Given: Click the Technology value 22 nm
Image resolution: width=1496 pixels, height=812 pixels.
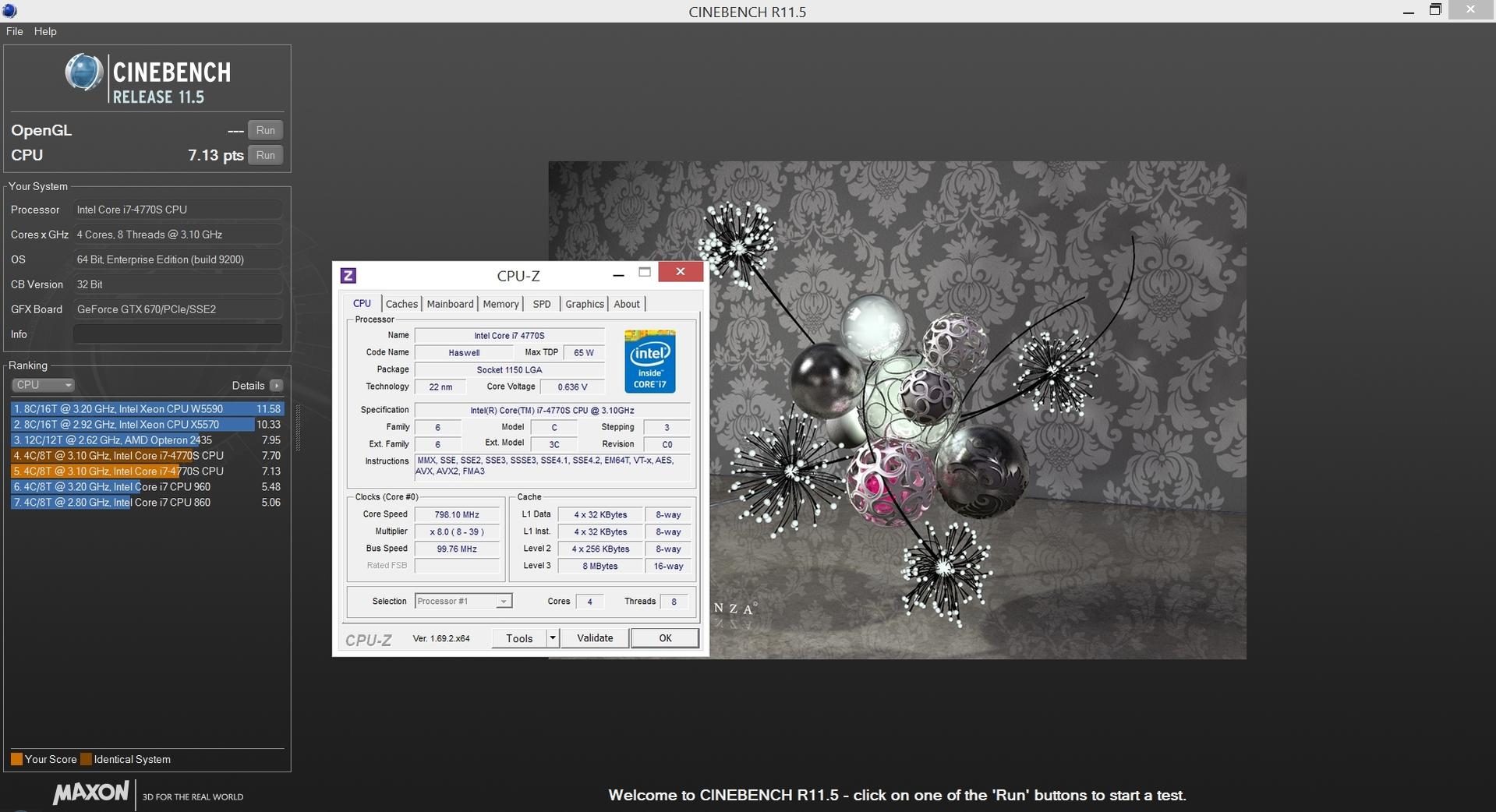Looking at the screenshot, I should [440, 387].
